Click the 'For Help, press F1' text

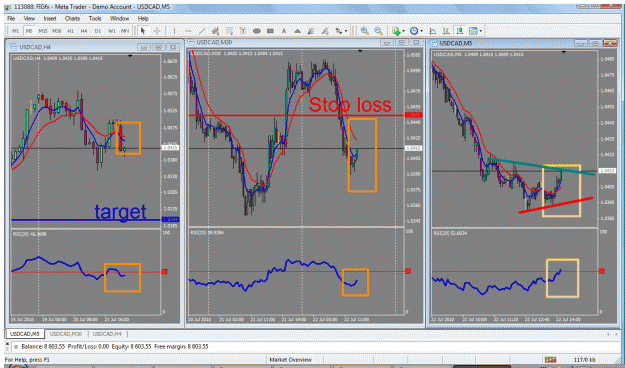(27, 360)
